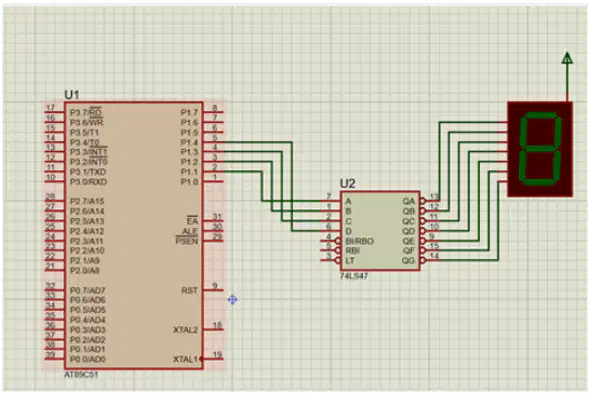Select the 74LS47 decoder U2 component

(x=380, y=231)
